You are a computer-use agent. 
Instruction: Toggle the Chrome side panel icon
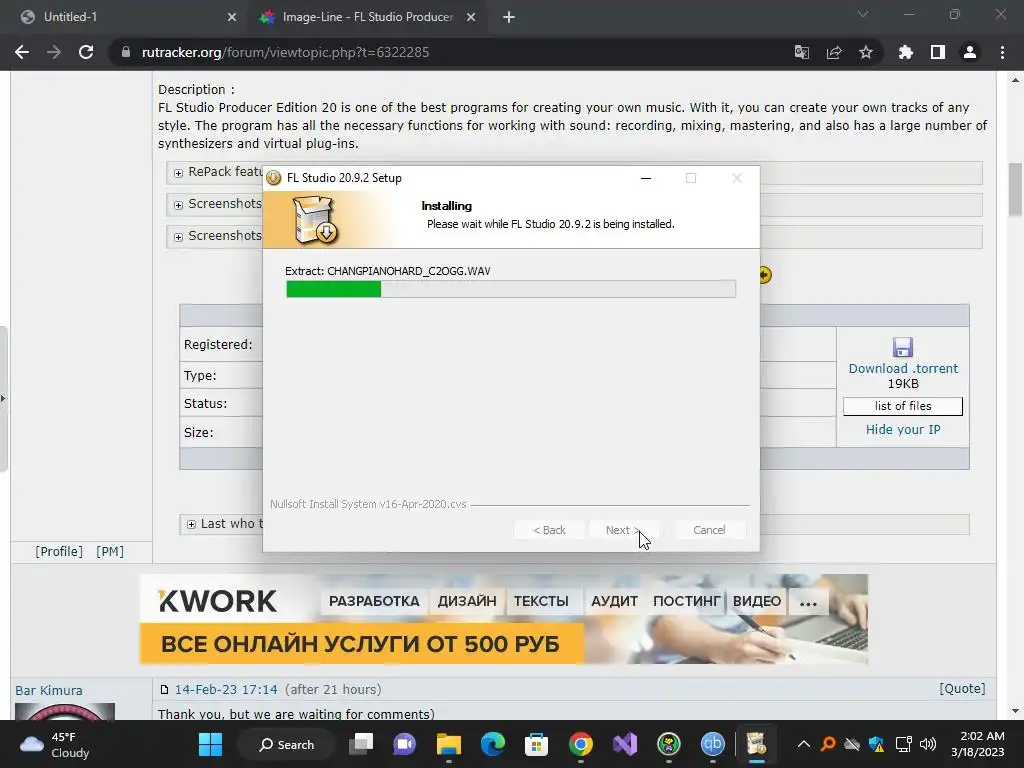(x=938, y=52)
